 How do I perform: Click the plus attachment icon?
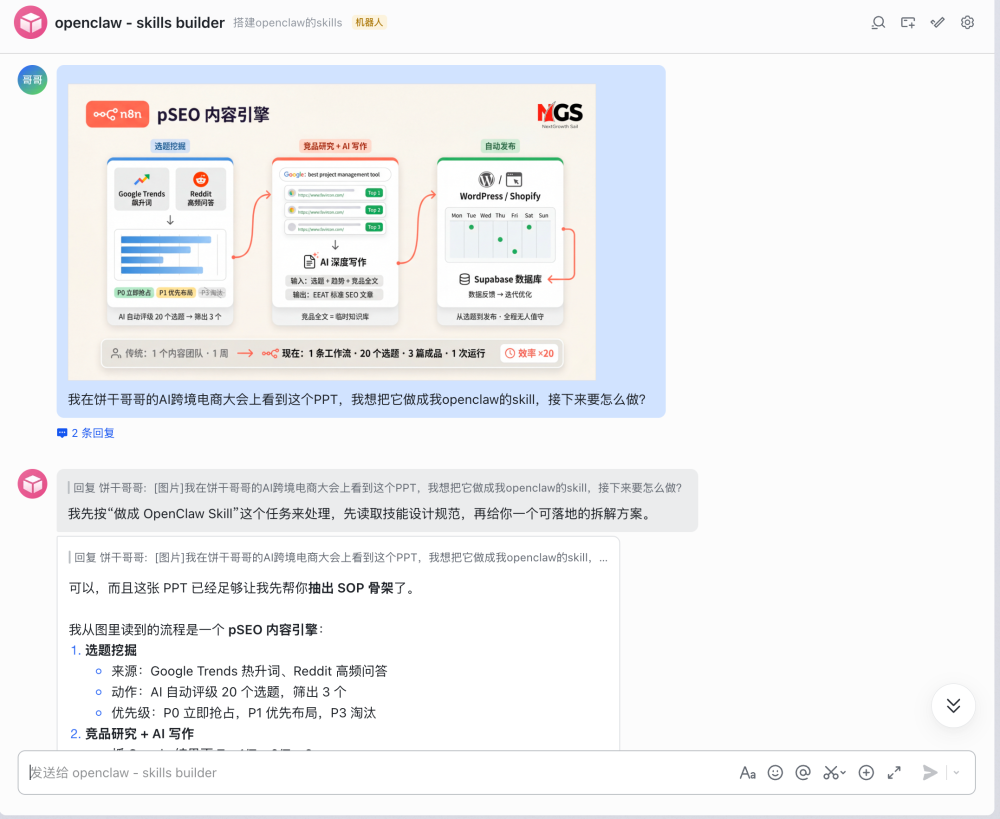pyautogui.click(x=866, y=772)
